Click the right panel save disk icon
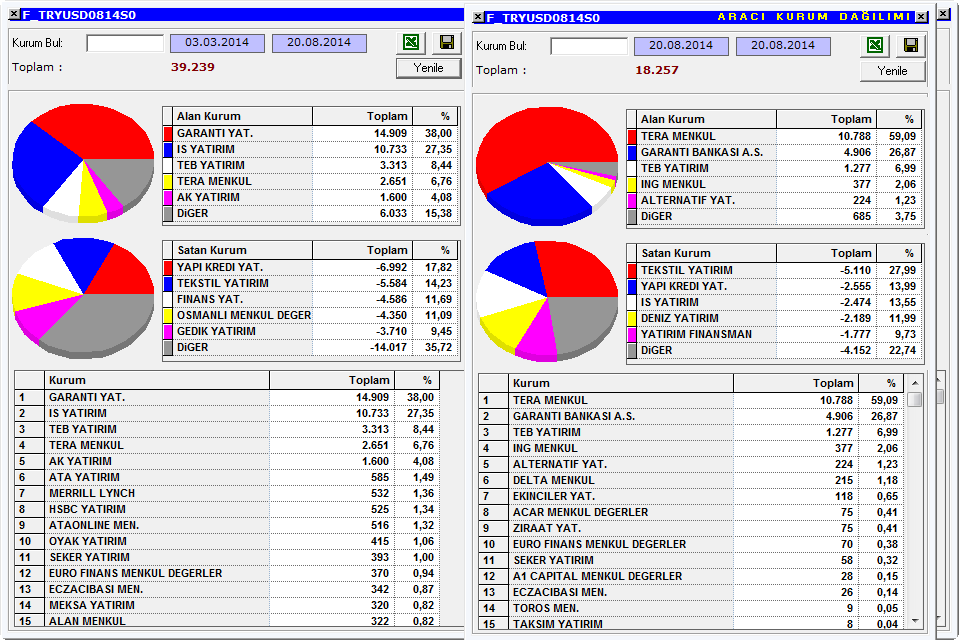The width and height of the screenshot is (959, 640). 911,45
